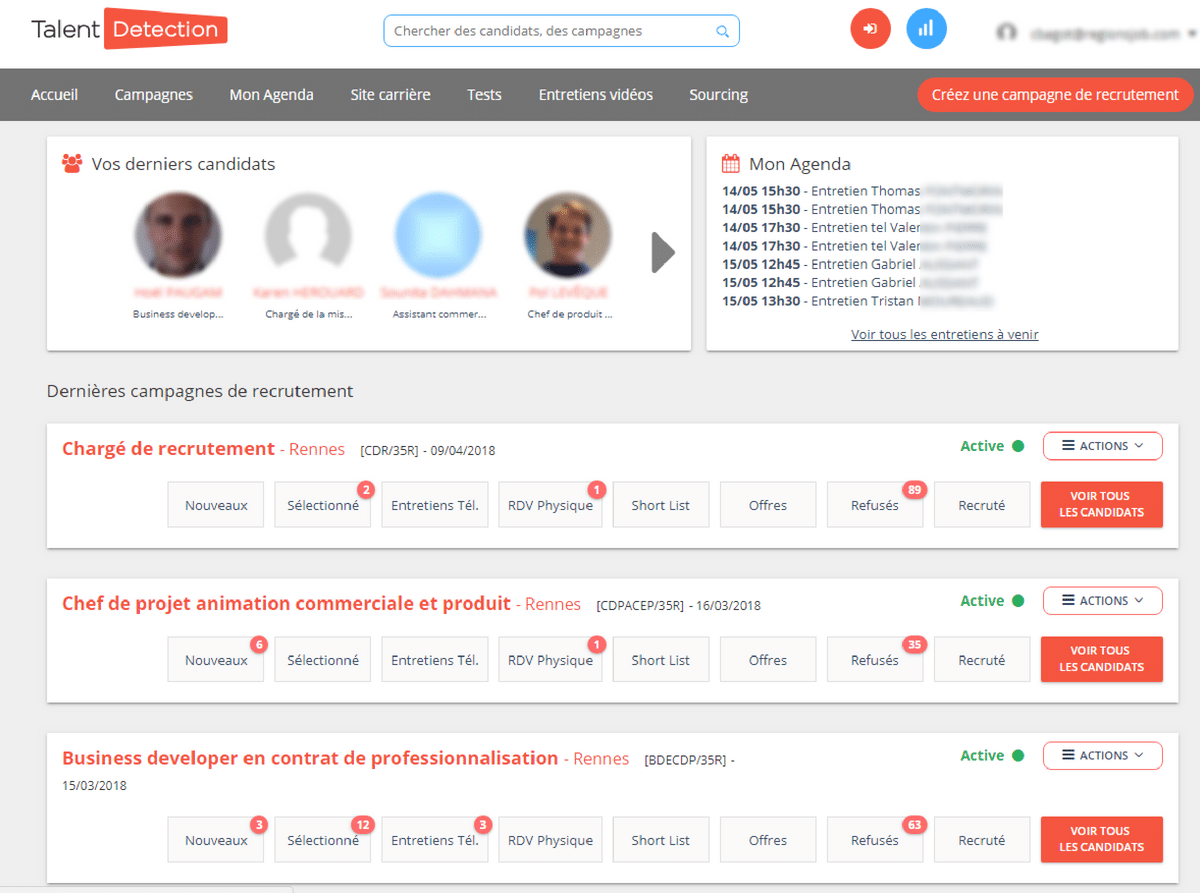Open the Pol Levêque candidate photo
The width and height of the screenshot is (1200, 893).
568,236
